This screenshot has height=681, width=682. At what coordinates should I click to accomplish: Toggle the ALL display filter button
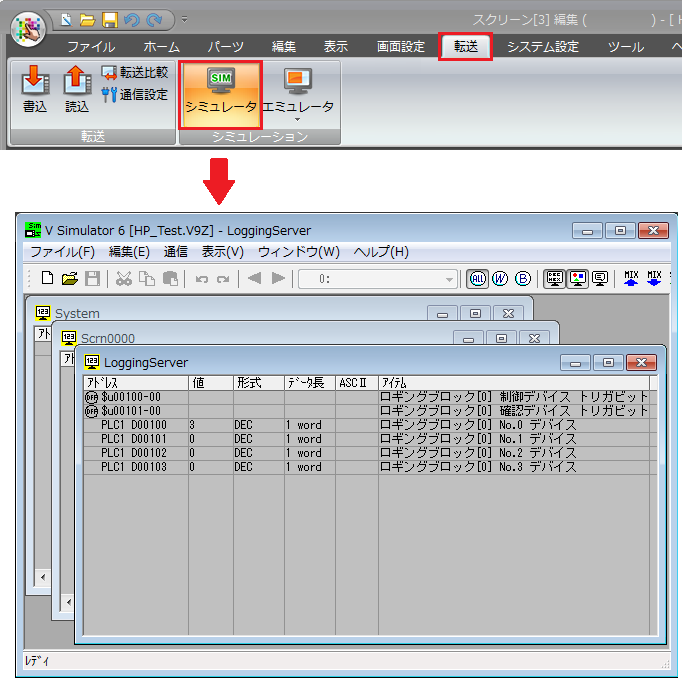click(x=477, y=279)
